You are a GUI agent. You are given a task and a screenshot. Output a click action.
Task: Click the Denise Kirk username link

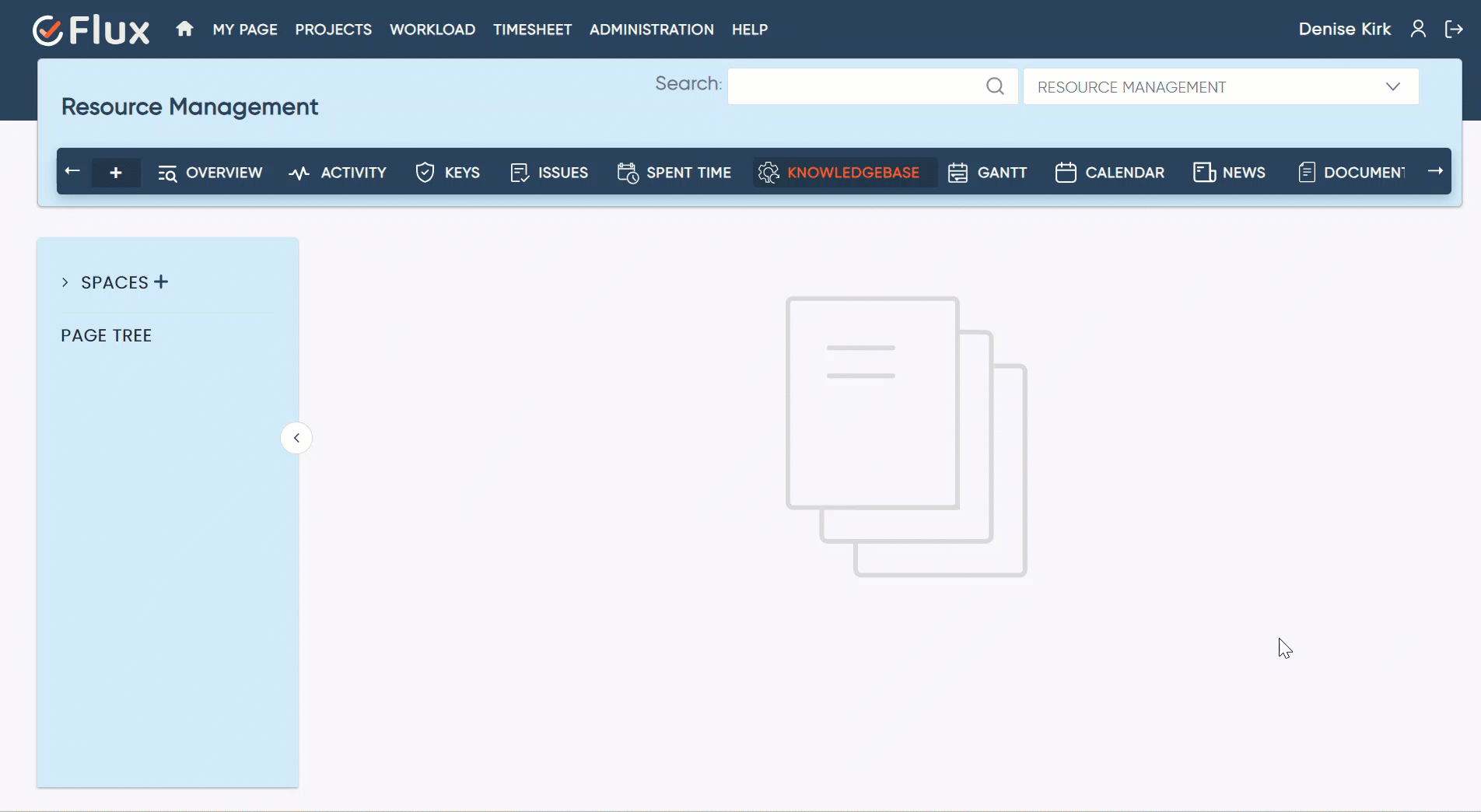pos(1344,30)
